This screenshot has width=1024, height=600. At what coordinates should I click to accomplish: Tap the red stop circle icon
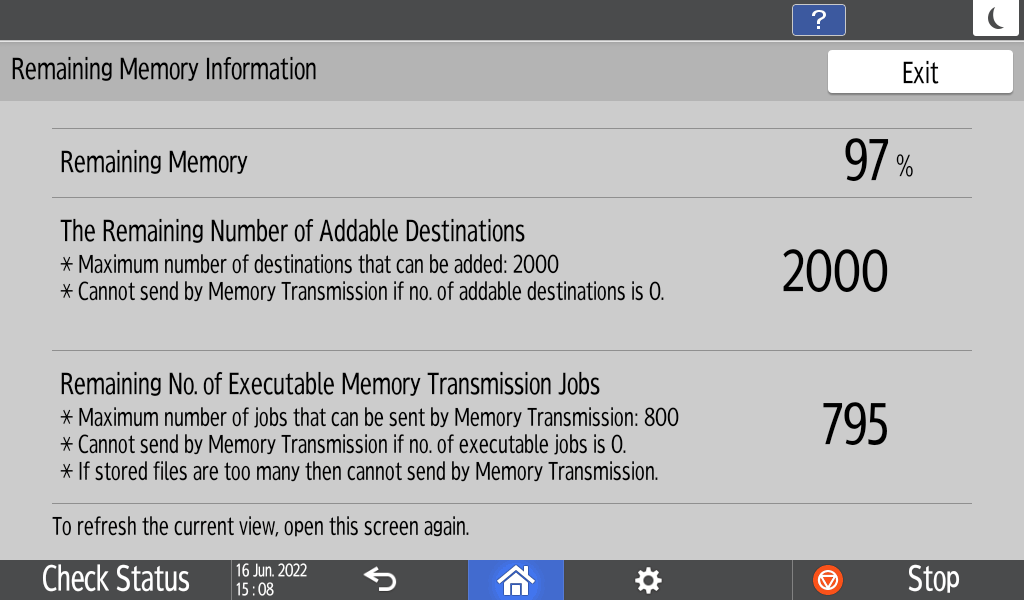[x=829, y=580]
